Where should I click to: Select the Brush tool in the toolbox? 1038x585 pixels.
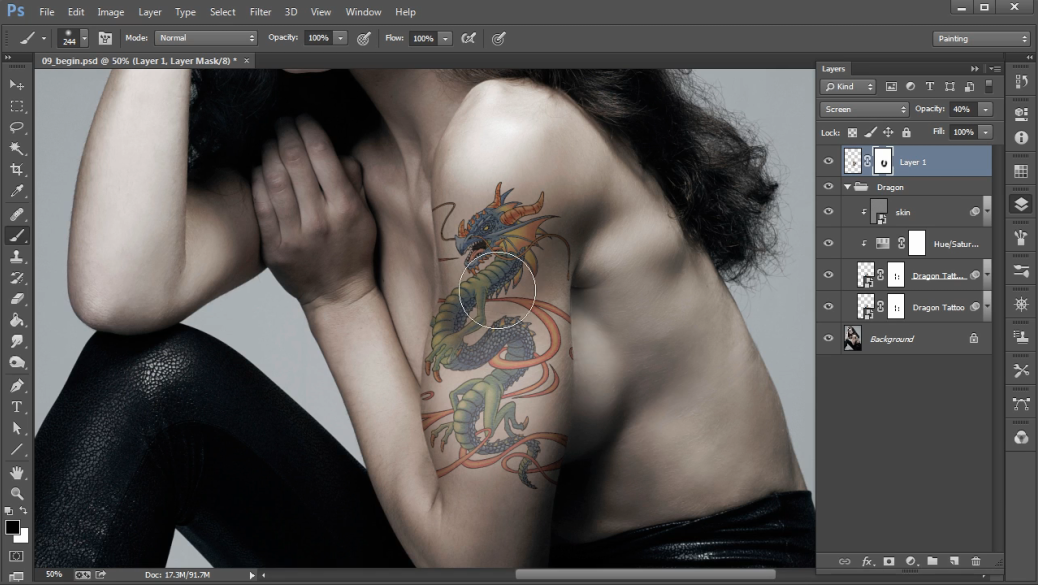click(x=17, y=235)
